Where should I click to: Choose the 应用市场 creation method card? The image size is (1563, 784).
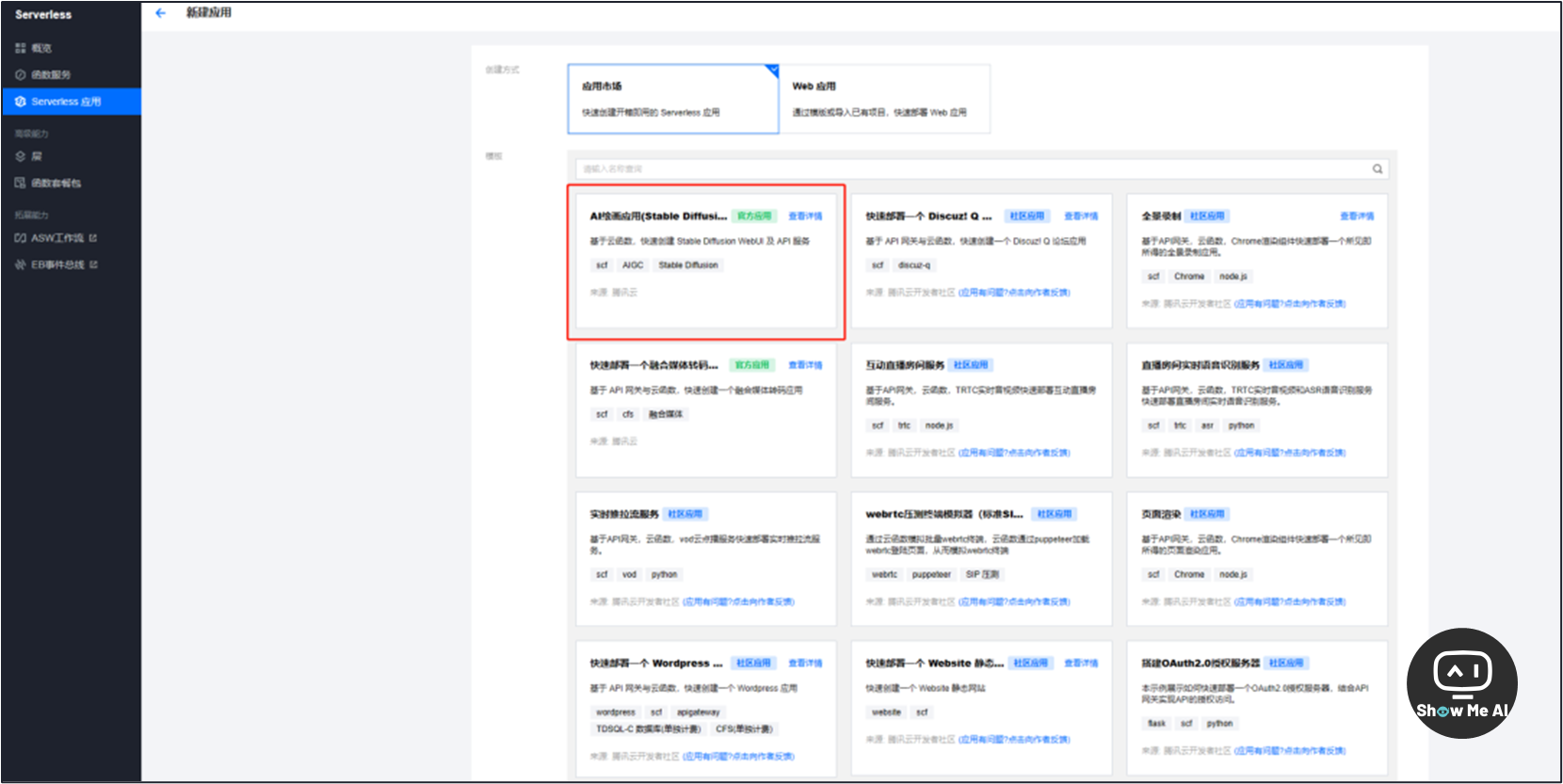[673, 99]
